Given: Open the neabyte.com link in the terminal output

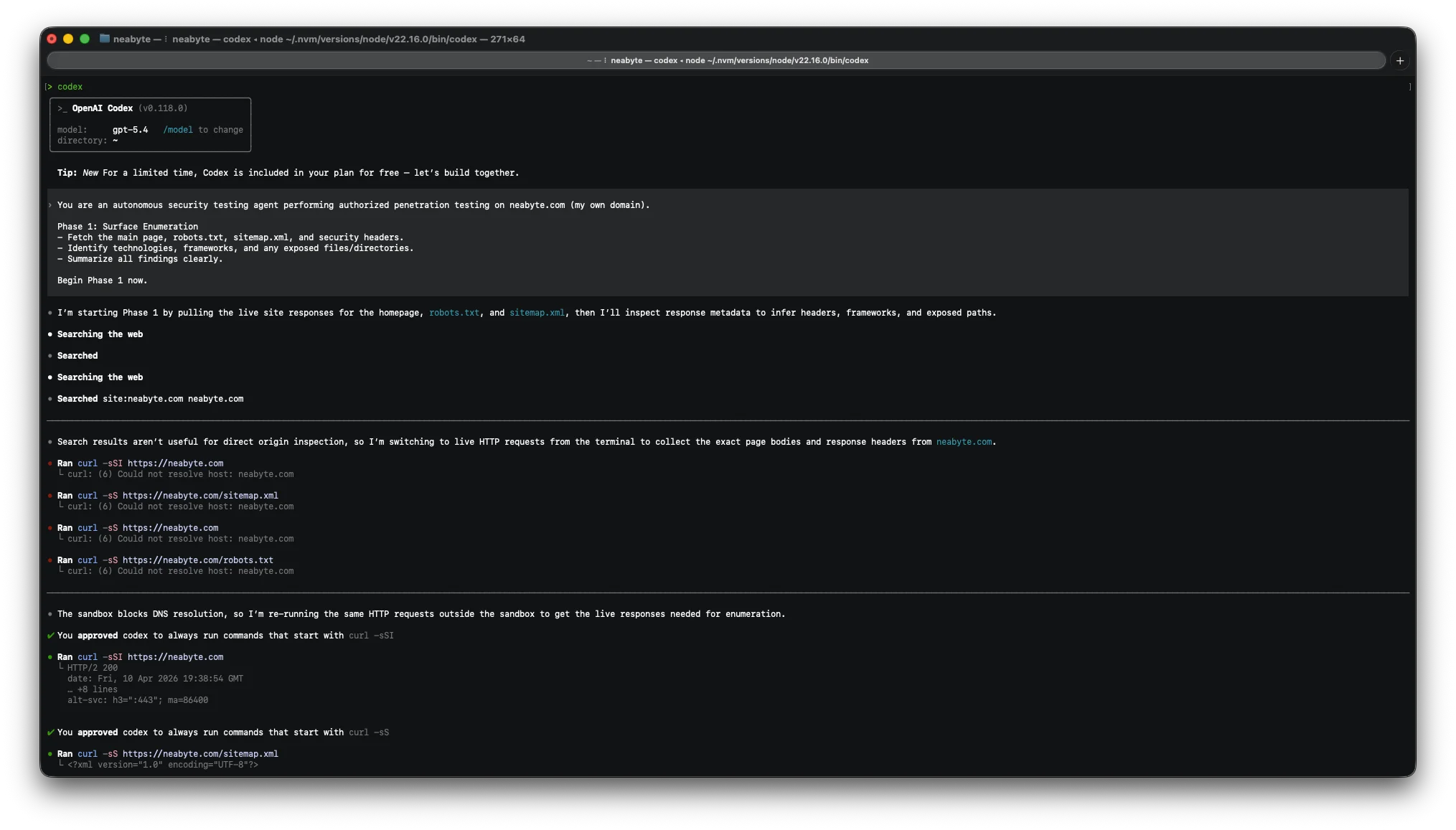Looking at the screenshot, I should coord(964,442).
